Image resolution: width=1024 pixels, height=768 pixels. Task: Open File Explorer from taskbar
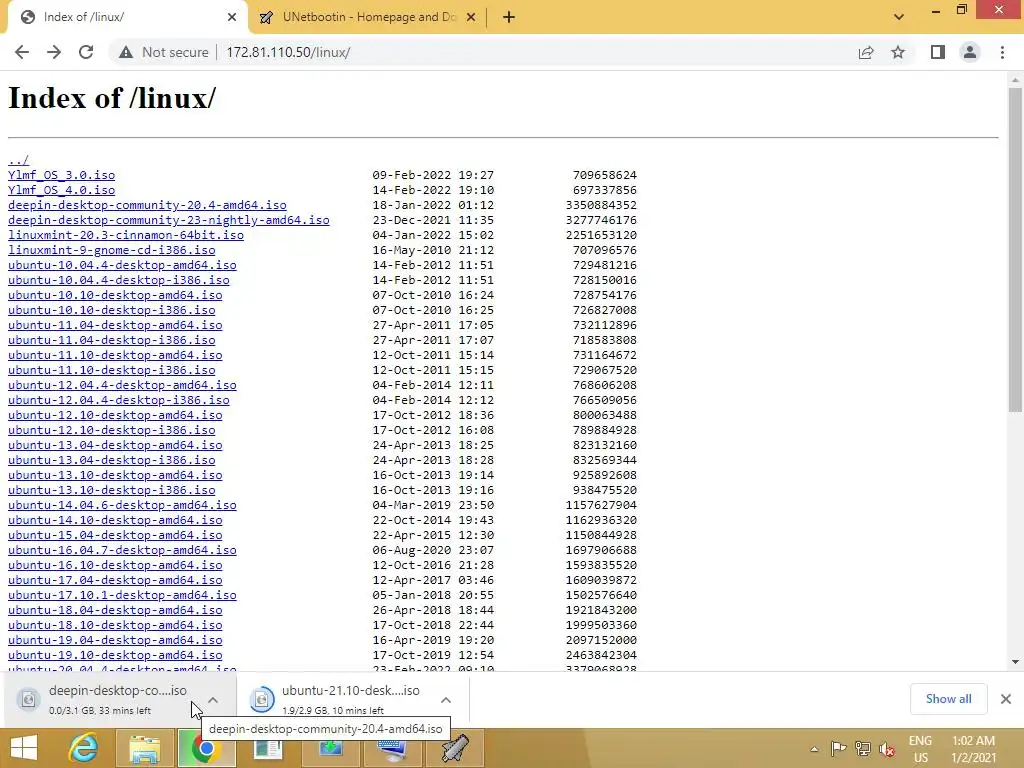tap(144, 748)
